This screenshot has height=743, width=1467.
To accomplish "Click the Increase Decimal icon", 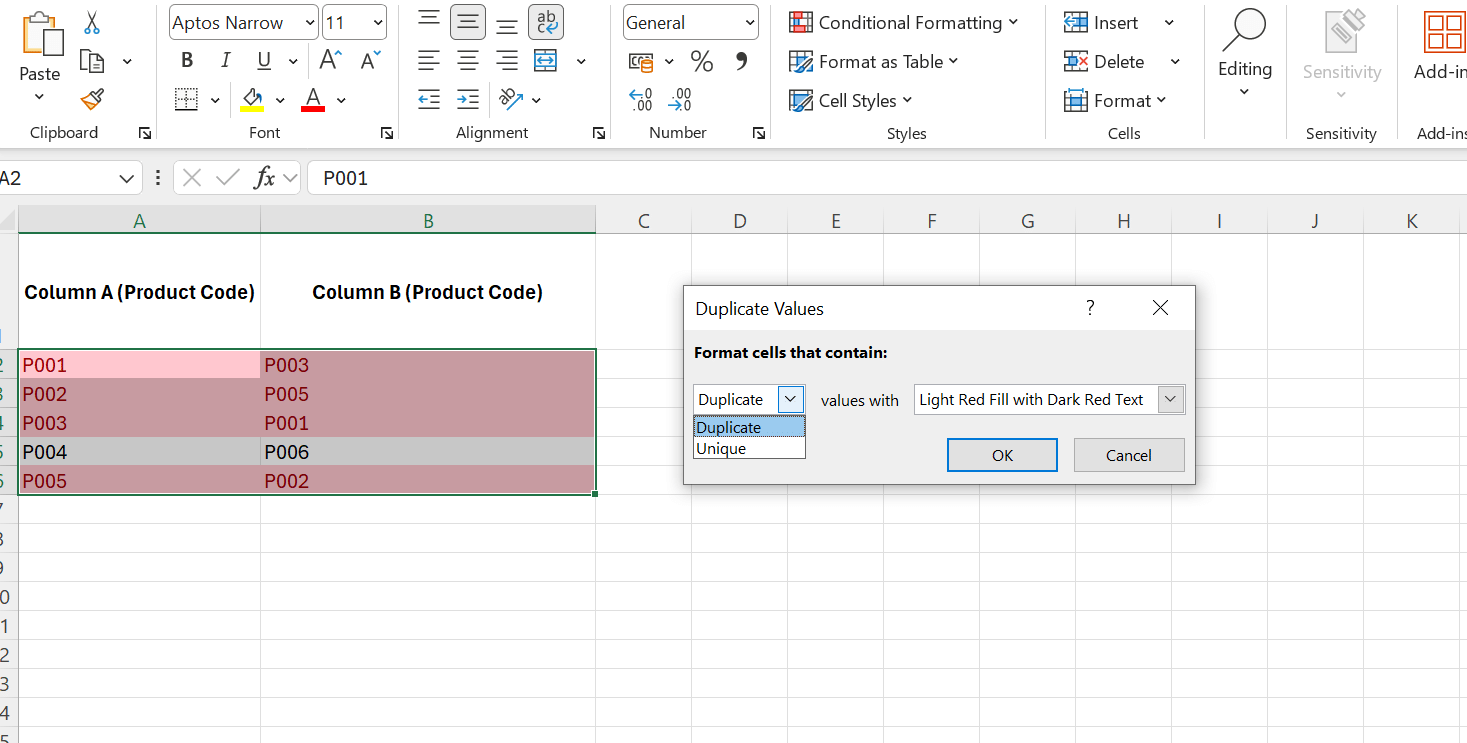I will pyautogui.click(x=640, y=100).
